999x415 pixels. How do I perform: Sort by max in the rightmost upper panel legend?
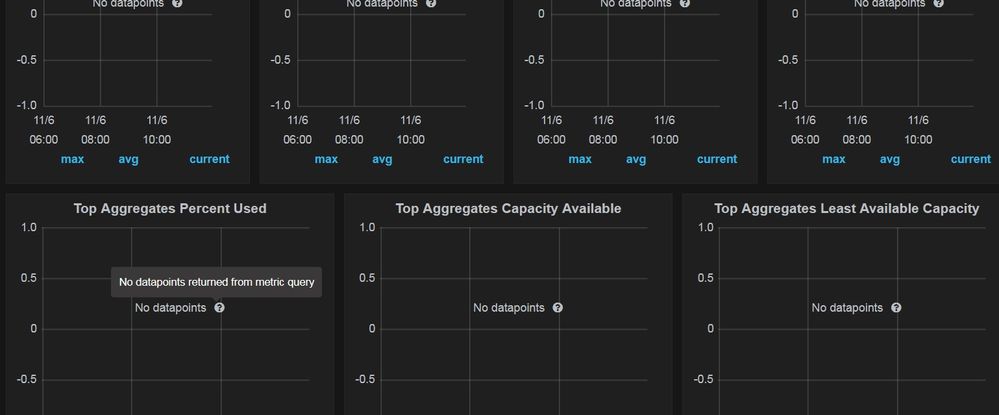coord(834,159)
